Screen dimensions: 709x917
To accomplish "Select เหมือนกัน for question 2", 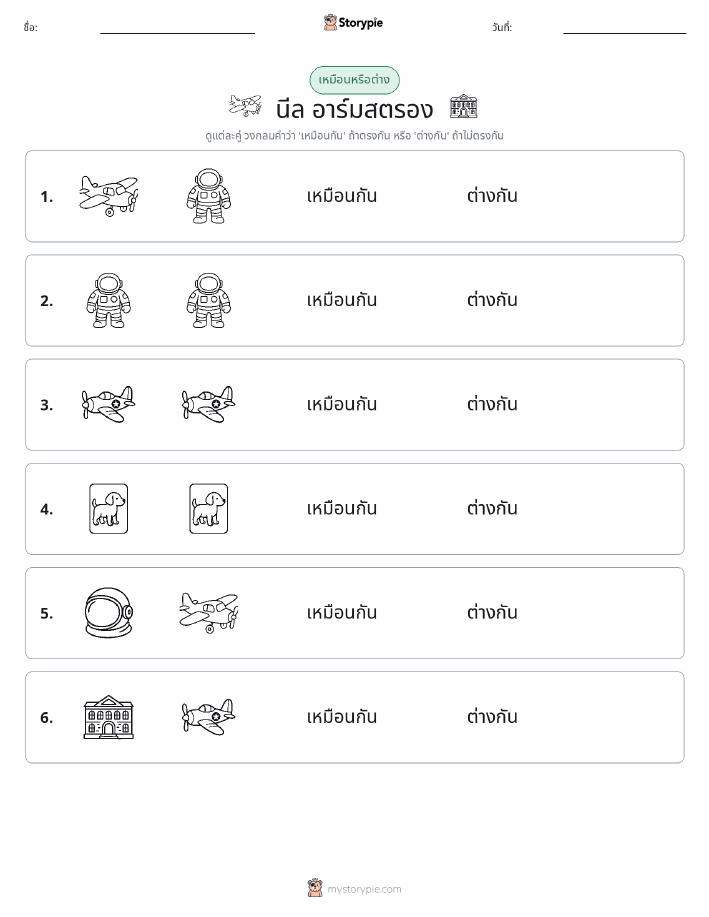I will [x=342, y=300].
